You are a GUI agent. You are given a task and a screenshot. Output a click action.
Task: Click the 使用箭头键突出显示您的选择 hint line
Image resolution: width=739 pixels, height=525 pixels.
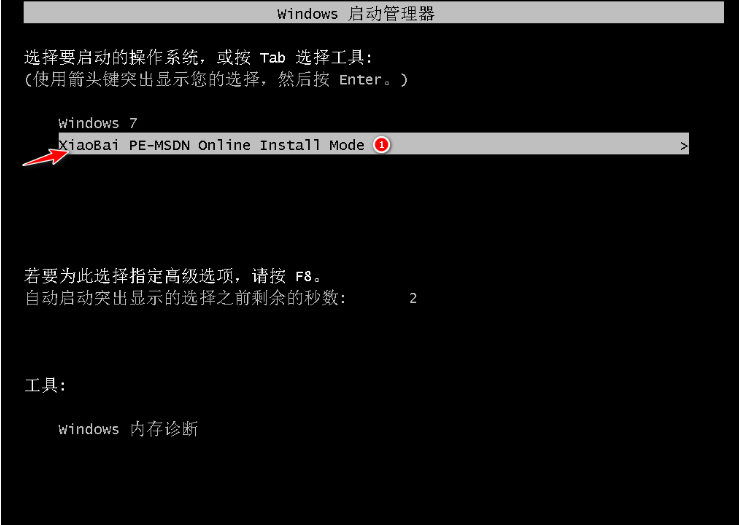(146, 79)
